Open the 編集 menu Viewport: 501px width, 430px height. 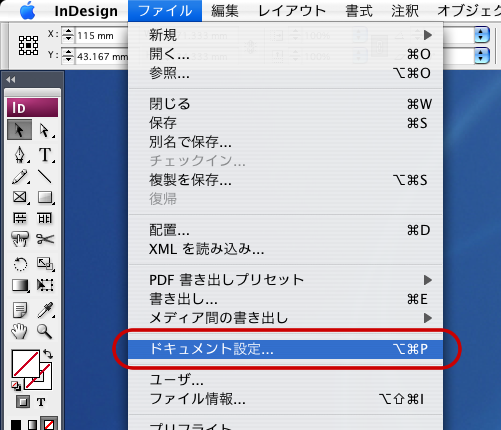tap(225, 11)
